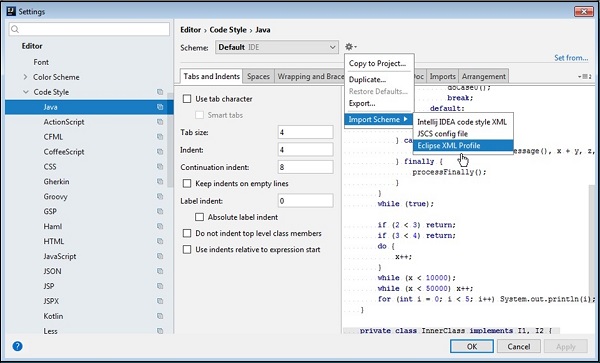The image size is (600, 363).
Task: Click the copy icon beside Kotlin
Action: [160, 316]
